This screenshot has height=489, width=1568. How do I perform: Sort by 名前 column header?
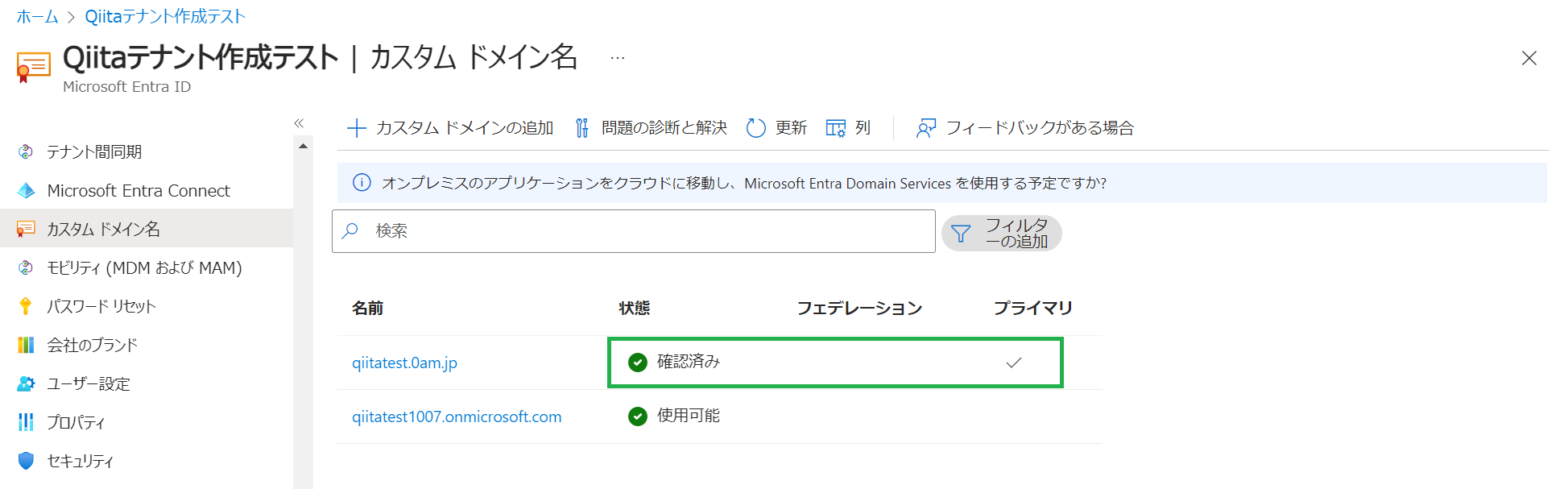click(x=368, y=308)
